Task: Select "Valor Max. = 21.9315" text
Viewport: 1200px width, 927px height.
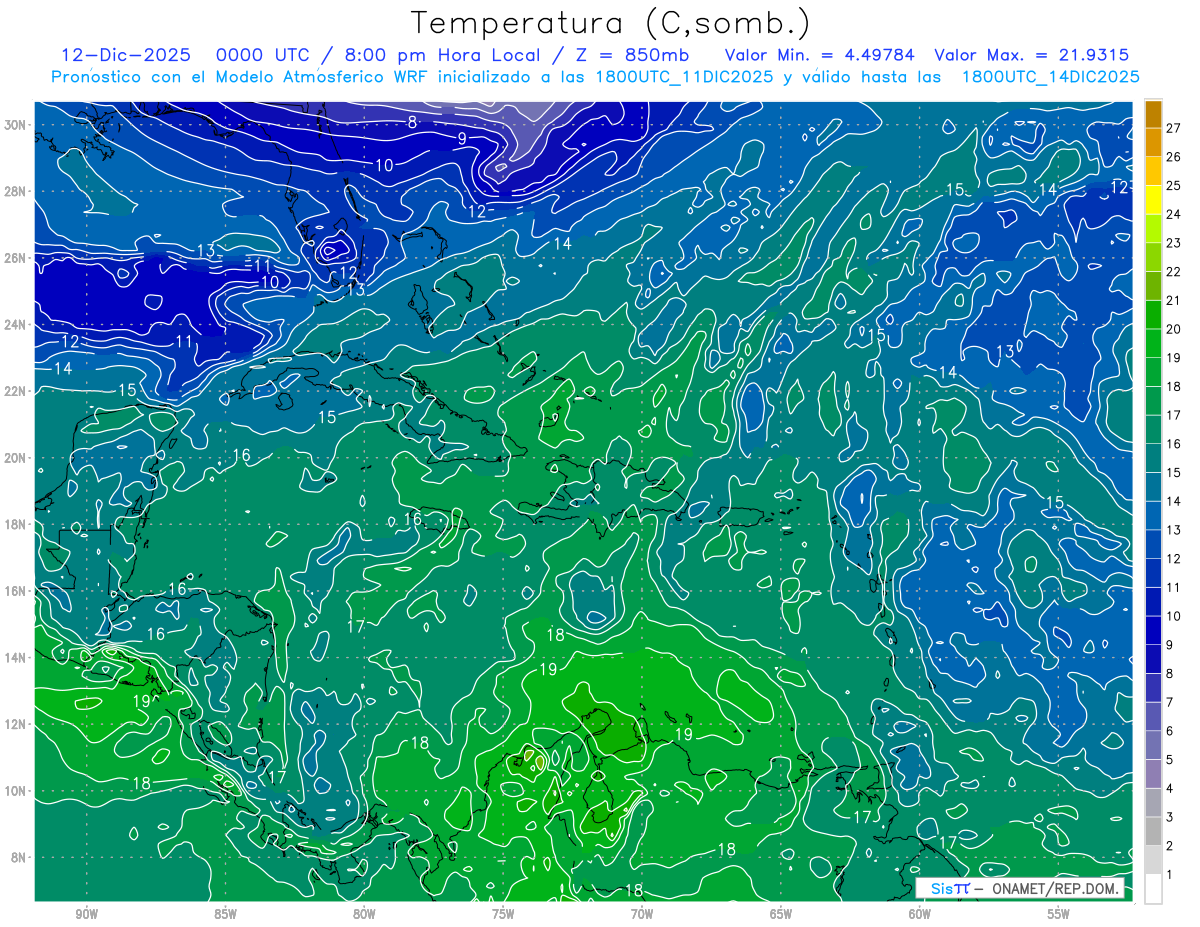Action: click(1032, 55)
